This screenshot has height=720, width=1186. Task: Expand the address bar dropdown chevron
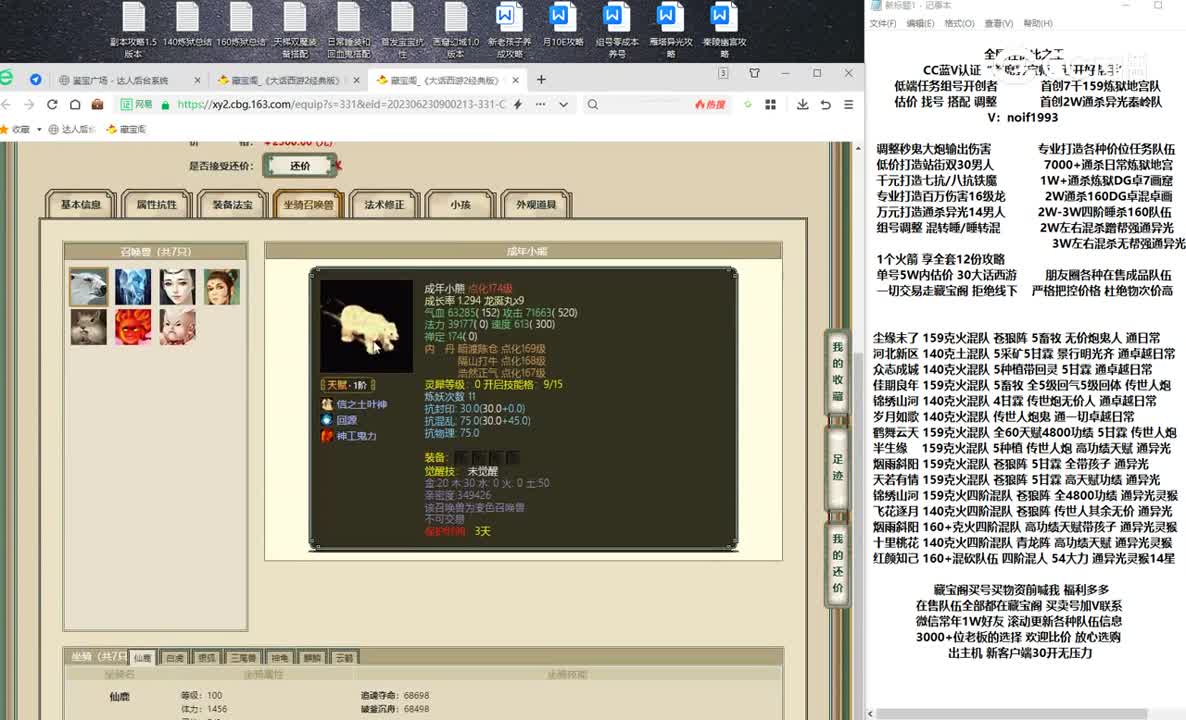[564, 104]
